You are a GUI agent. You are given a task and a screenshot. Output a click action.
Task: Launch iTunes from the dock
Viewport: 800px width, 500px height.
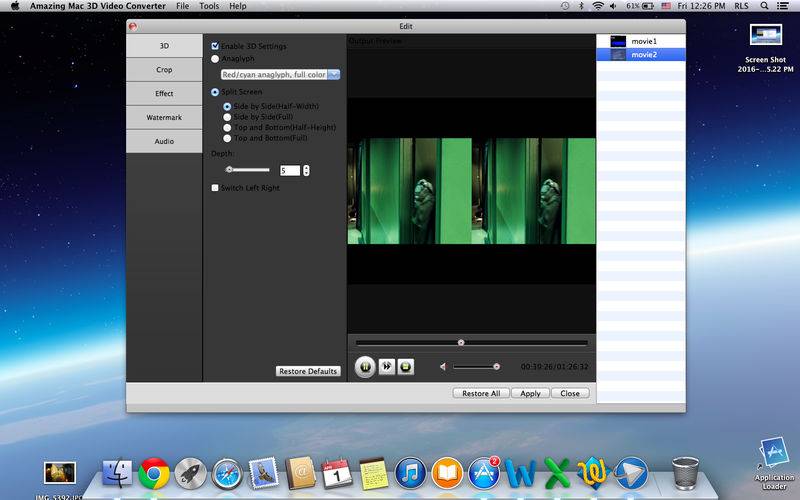411,473
